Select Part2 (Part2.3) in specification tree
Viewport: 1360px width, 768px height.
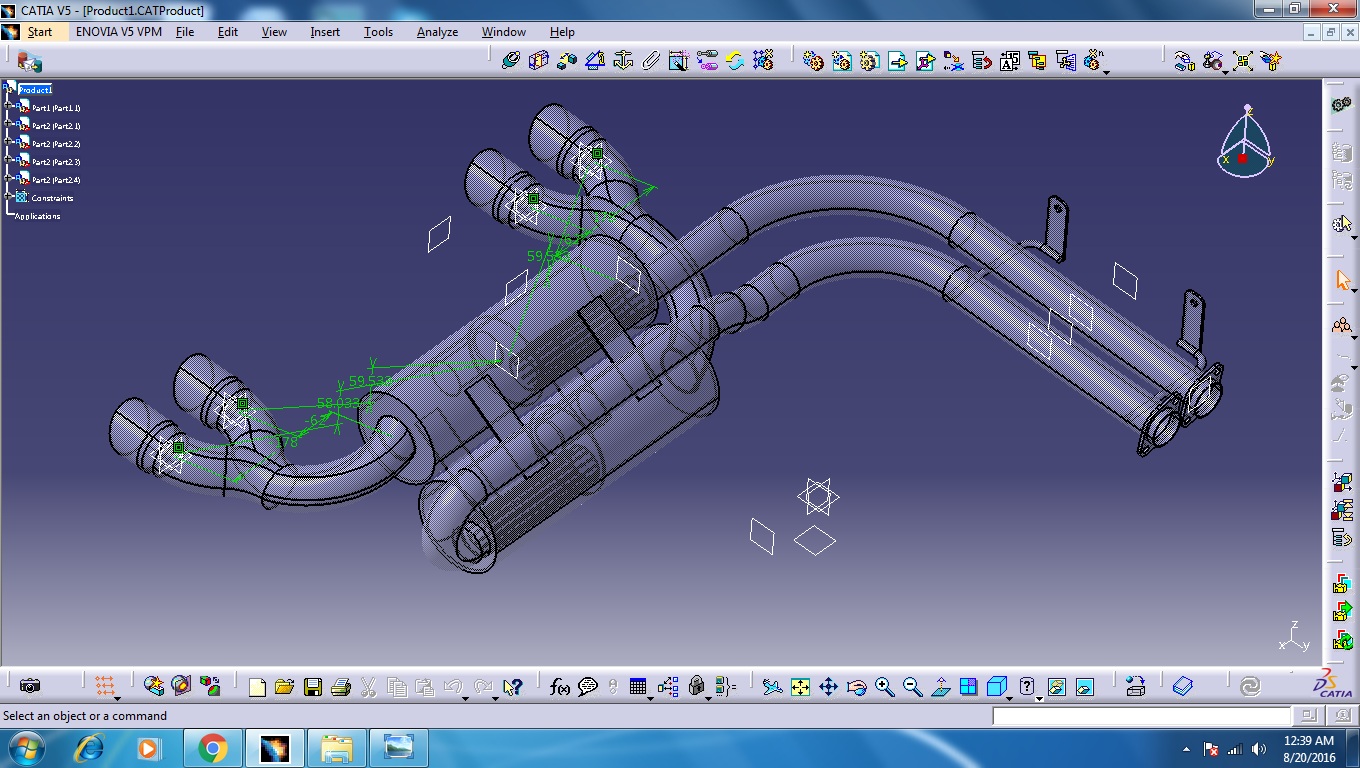(x=56, y=162)
